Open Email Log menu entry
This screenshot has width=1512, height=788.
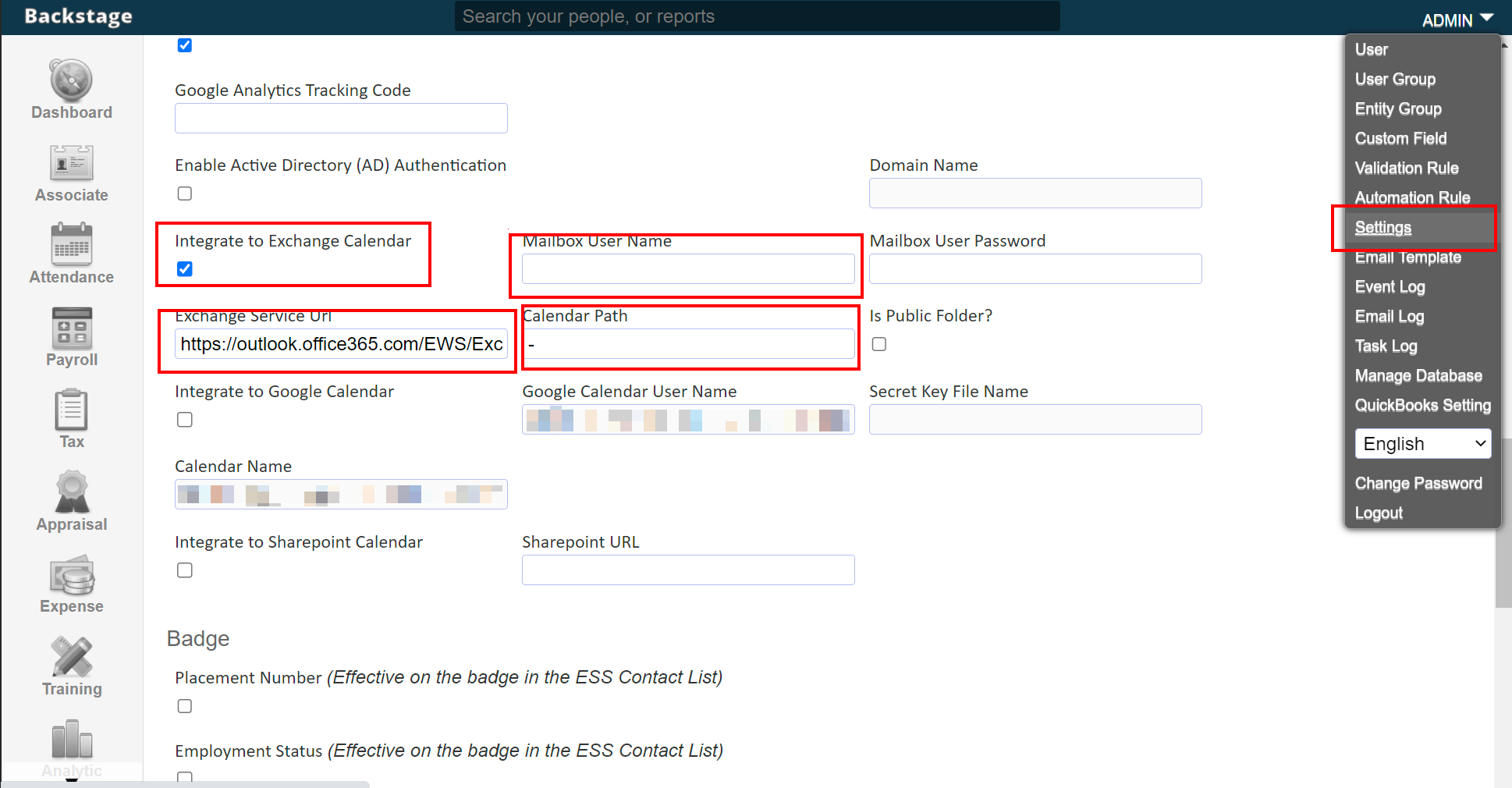(1390, 317)
